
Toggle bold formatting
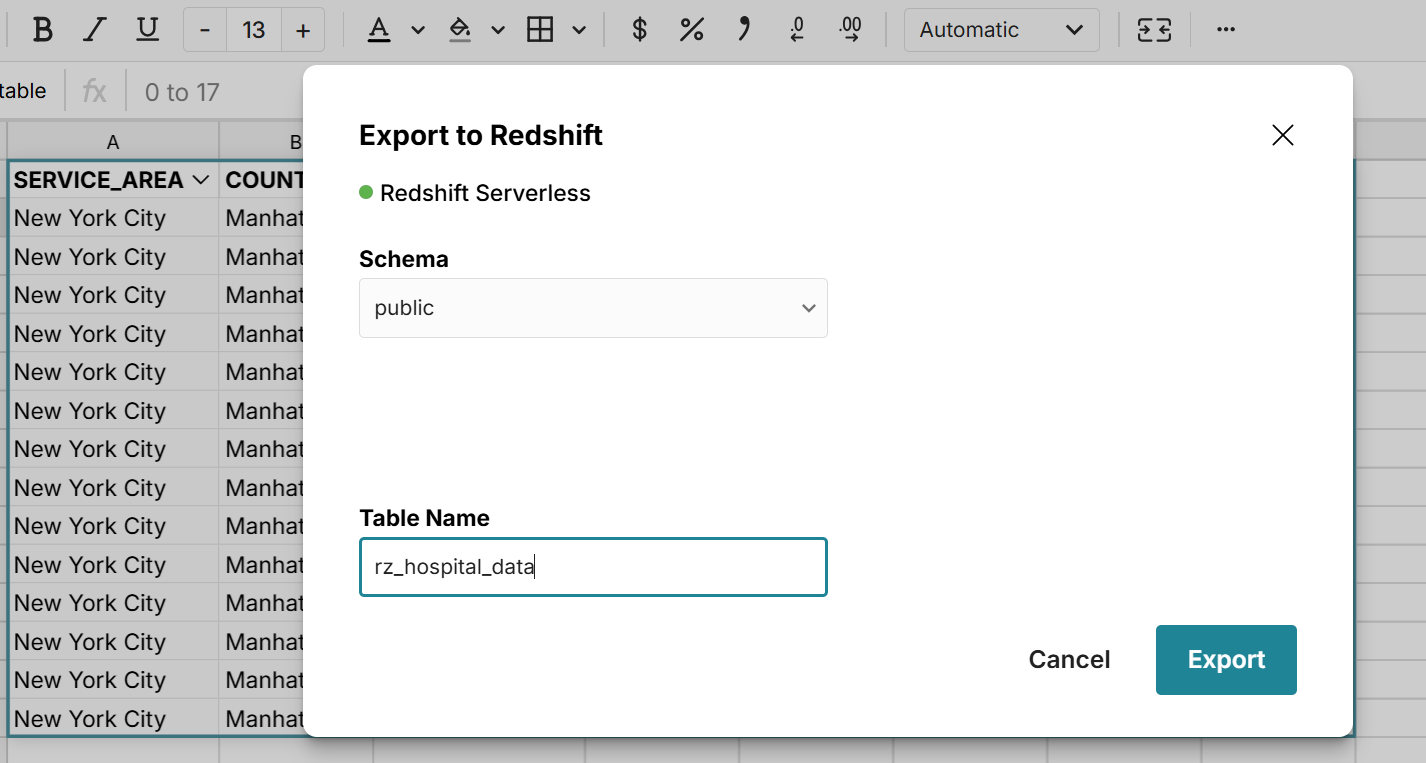[42, 30]
